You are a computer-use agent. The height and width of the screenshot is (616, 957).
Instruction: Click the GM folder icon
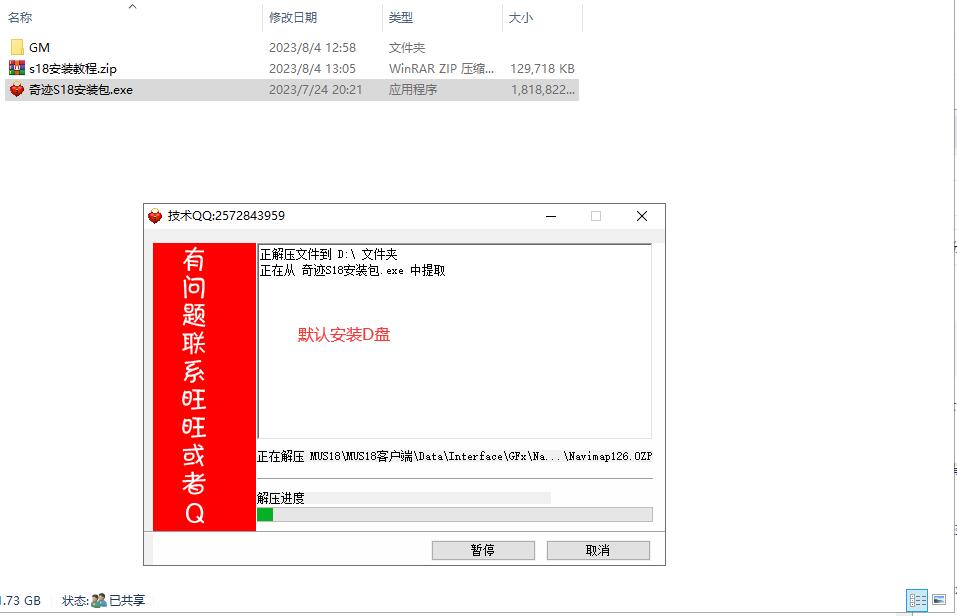coord(17,47)
